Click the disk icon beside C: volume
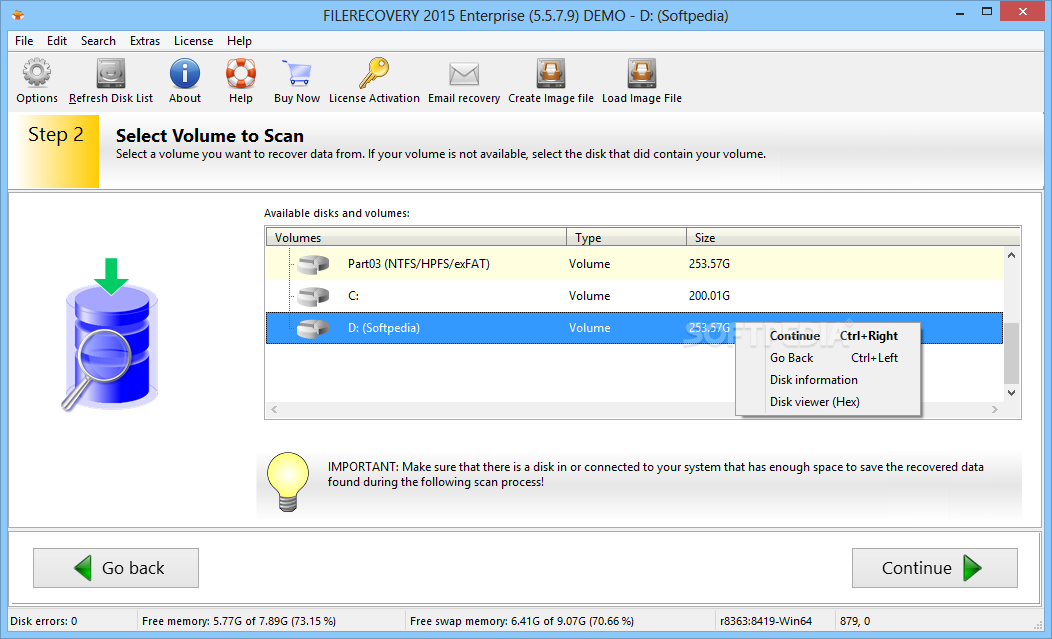This screenshot has width=1052, height=639. tap(313, 296)
